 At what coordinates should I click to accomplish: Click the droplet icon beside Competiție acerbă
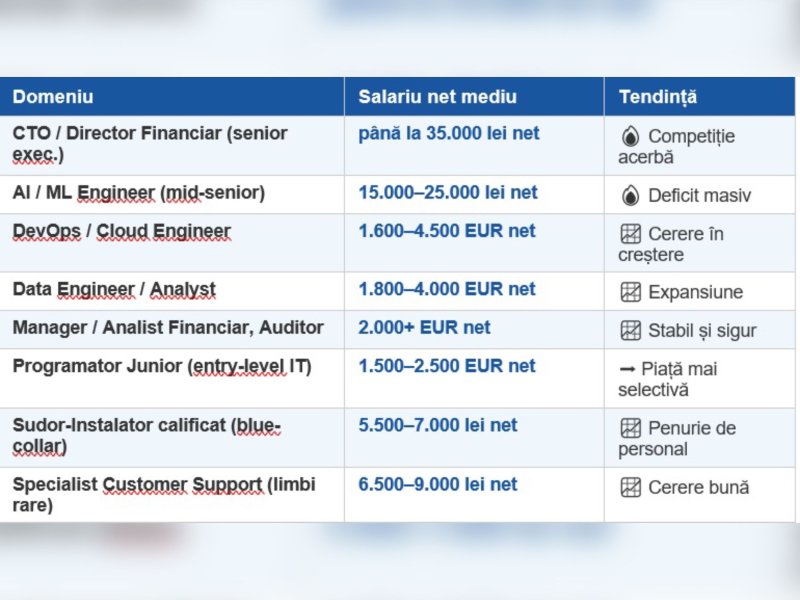coord(629,137)
